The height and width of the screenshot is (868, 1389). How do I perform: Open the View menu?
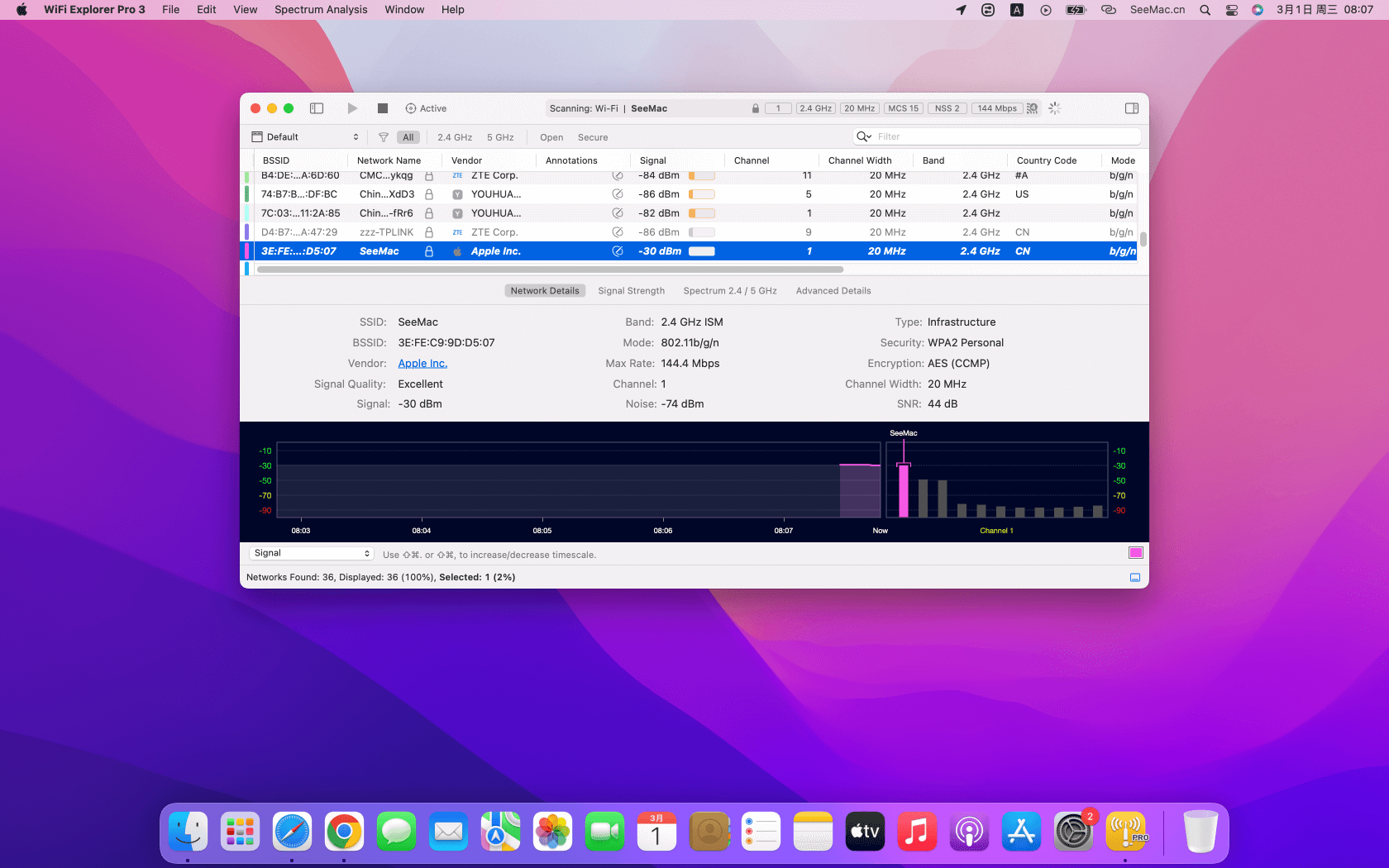point(246,10)
